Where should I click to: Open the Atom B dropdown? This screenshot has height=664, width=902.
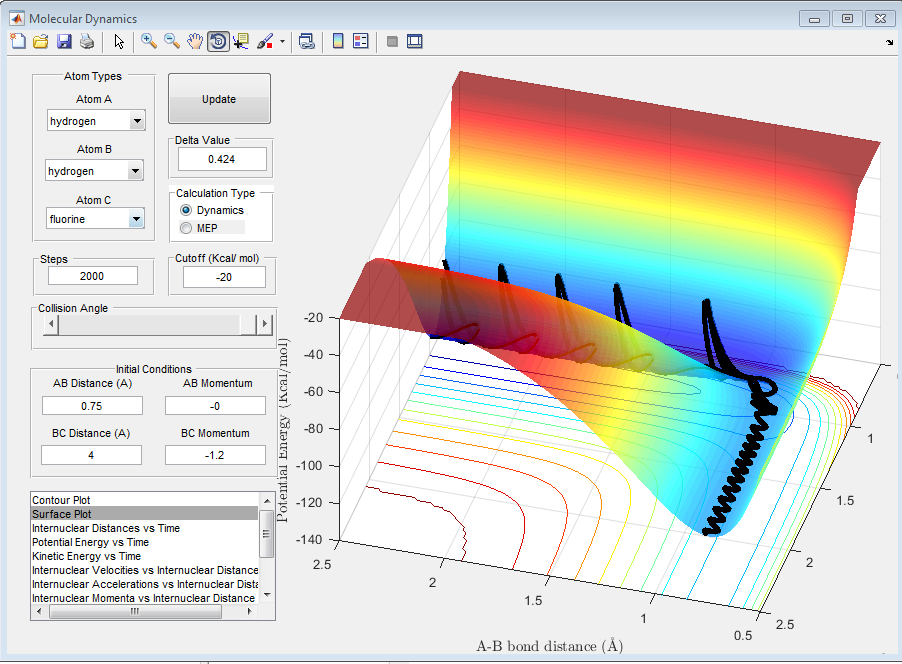[137, 171]
